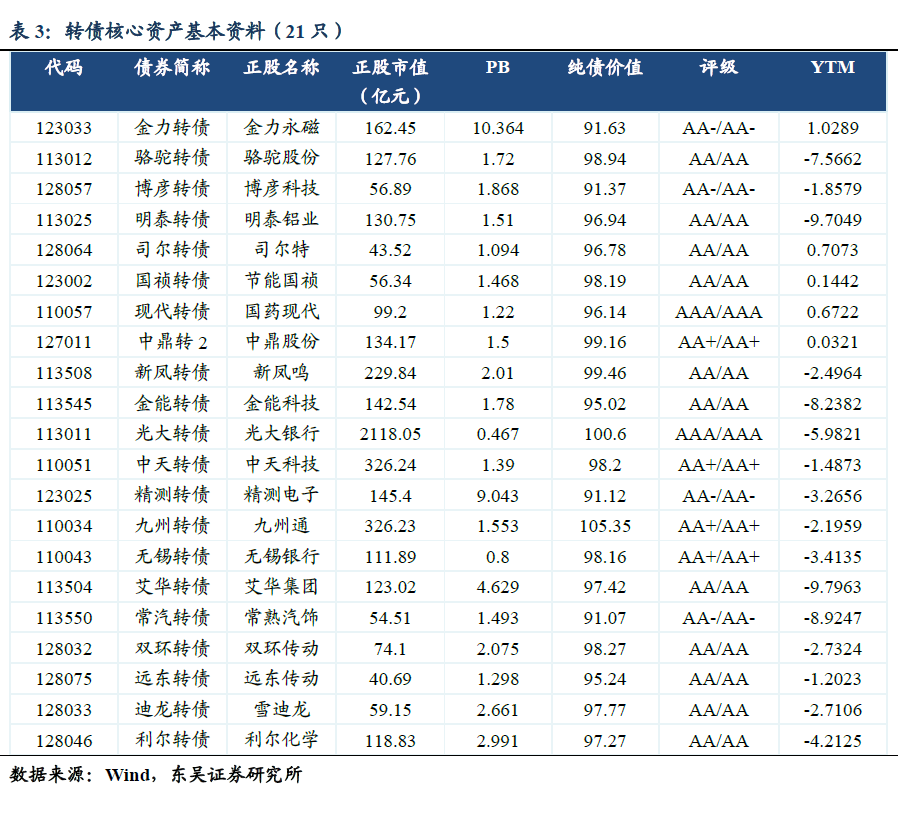The height and width of the screenshot is (818, 903).
Task: Select the 双环传动 stock name
Action: 282,648
